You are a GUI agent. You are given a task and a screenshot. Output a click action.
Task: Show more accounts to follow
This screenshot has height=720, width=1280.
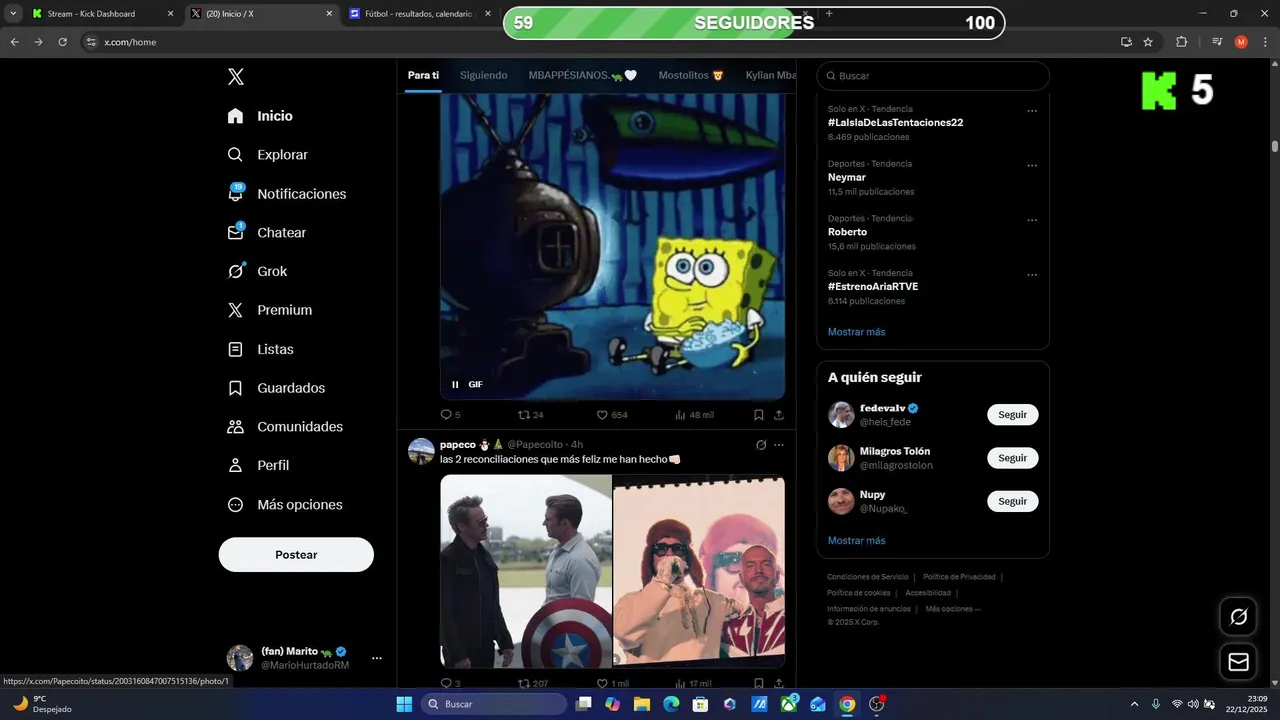856,540
